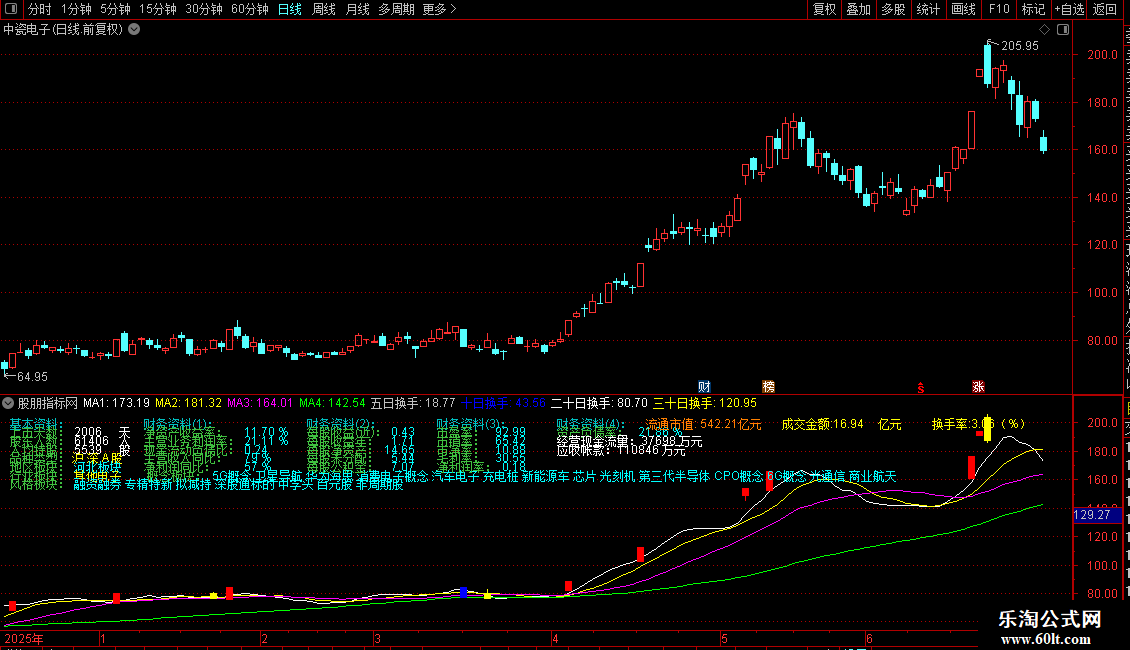Image resolution: width=1130 pixels, height=650 pixels.
Task: Click the 标记 mark button
Action: 1033,9
